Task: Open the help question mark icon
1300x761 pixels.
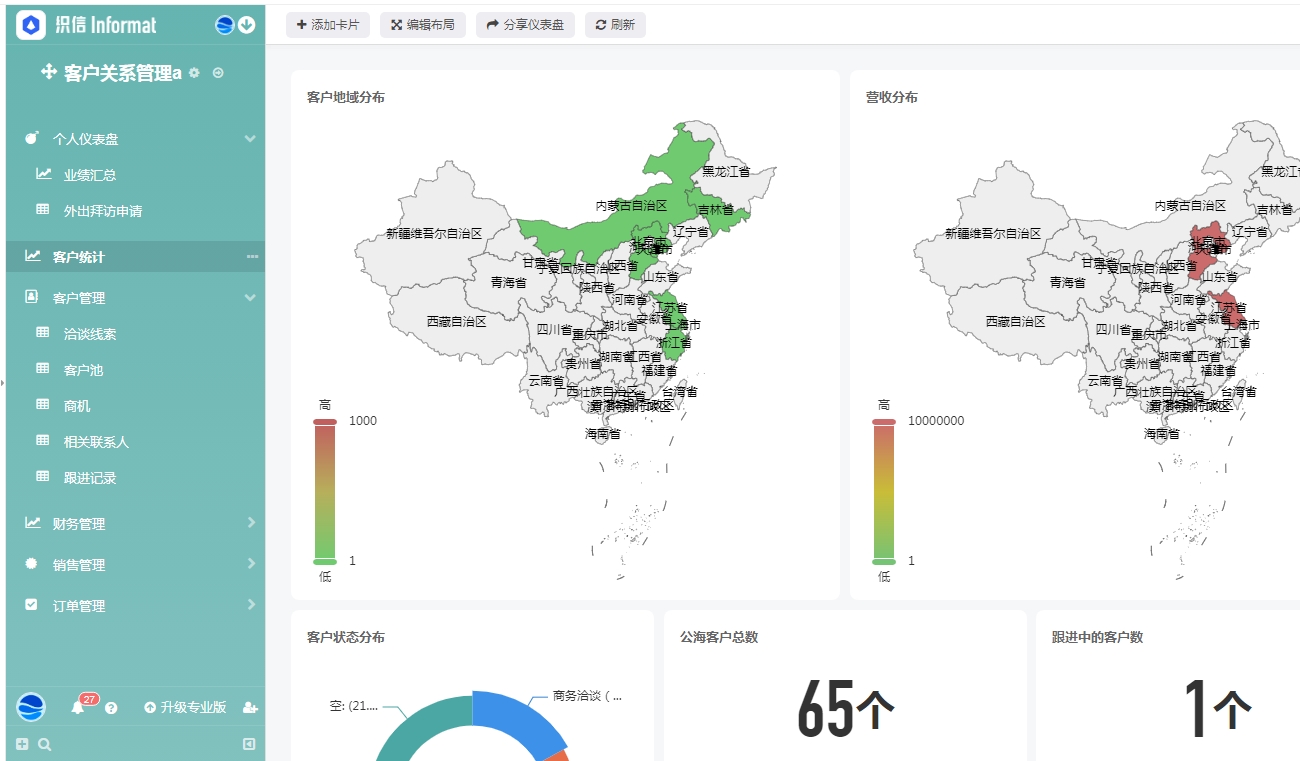Action: pyautogui.click(x=111, y=708)
